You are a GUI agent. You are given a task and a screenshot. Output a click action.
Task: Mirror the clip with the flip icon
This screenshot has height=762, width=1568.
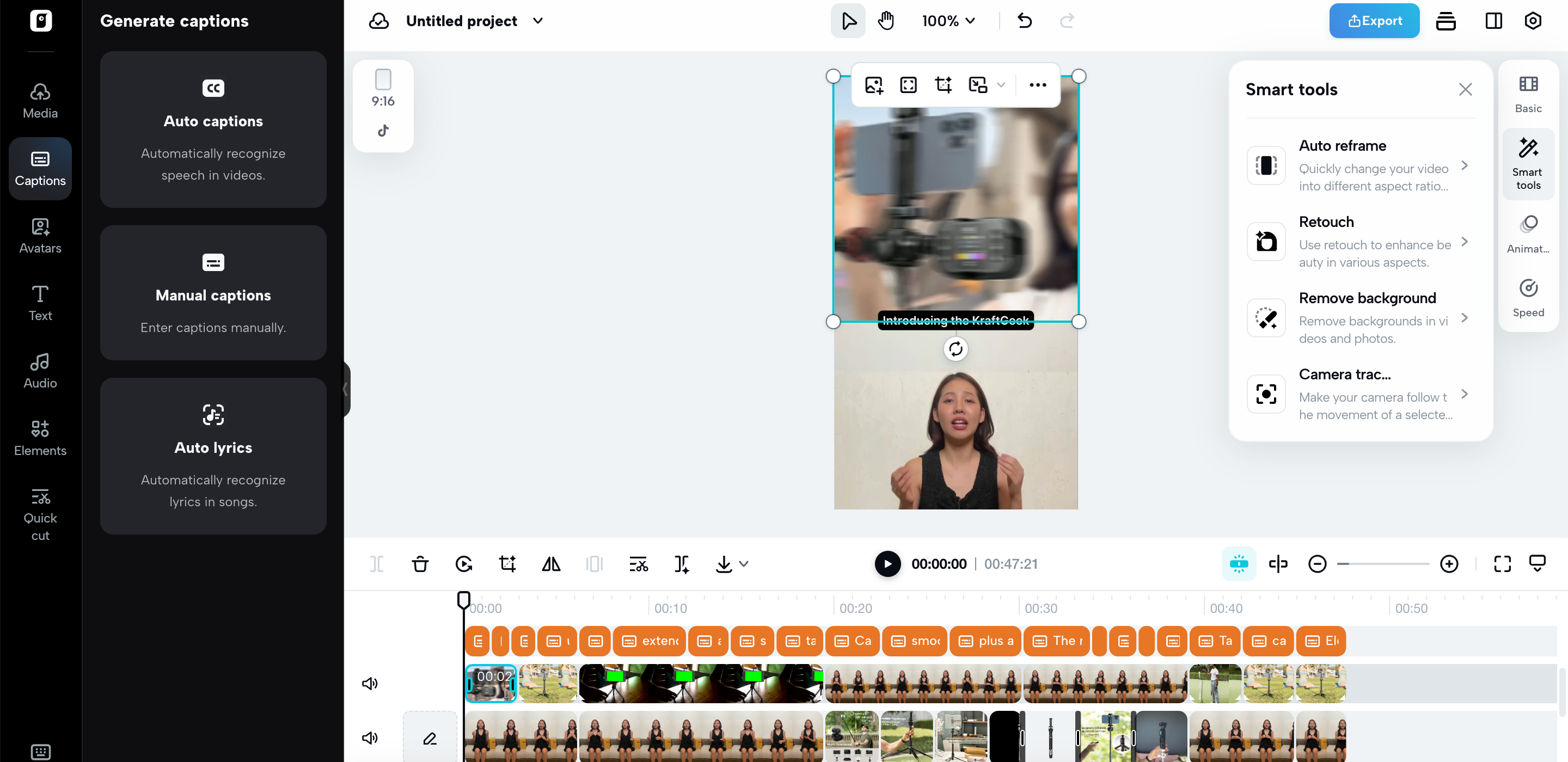tap(551, 563)
